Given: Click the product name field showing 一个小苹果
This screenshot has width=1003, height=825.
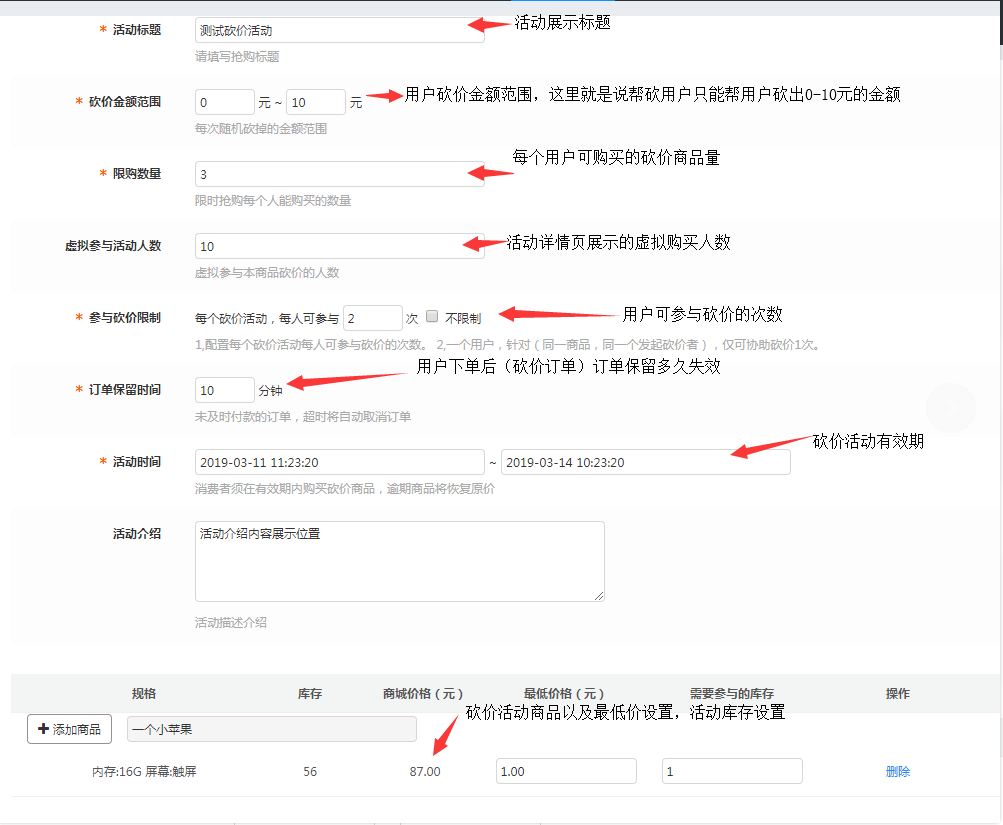Looking at the screenshot, I should point(270,728).
